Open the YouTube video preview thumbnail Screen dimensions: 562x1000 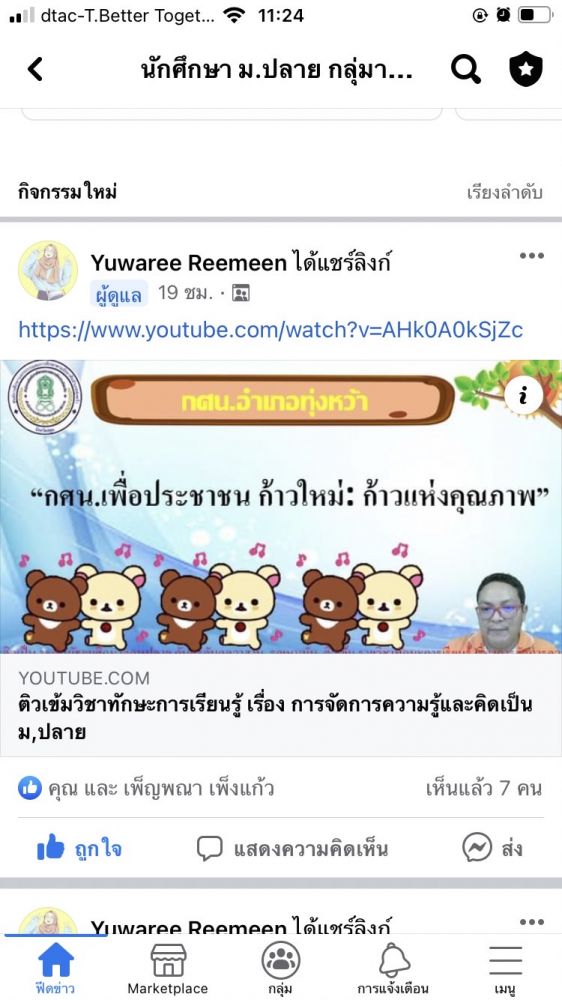click(x=281, y=506)
